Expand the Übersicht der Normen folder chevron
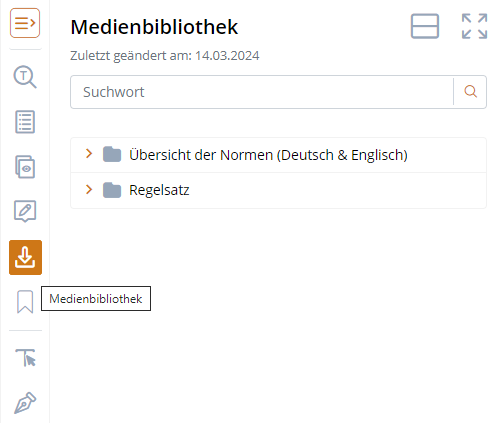Viewport: 503px width, 423px height. [89, 154]
